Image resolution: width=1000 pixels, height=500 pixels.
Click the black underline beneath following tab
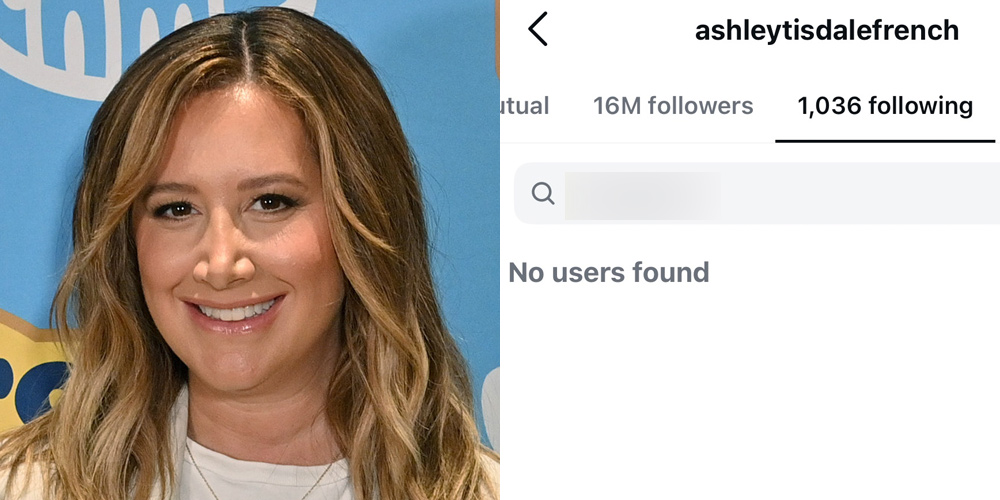click(885, 141)
